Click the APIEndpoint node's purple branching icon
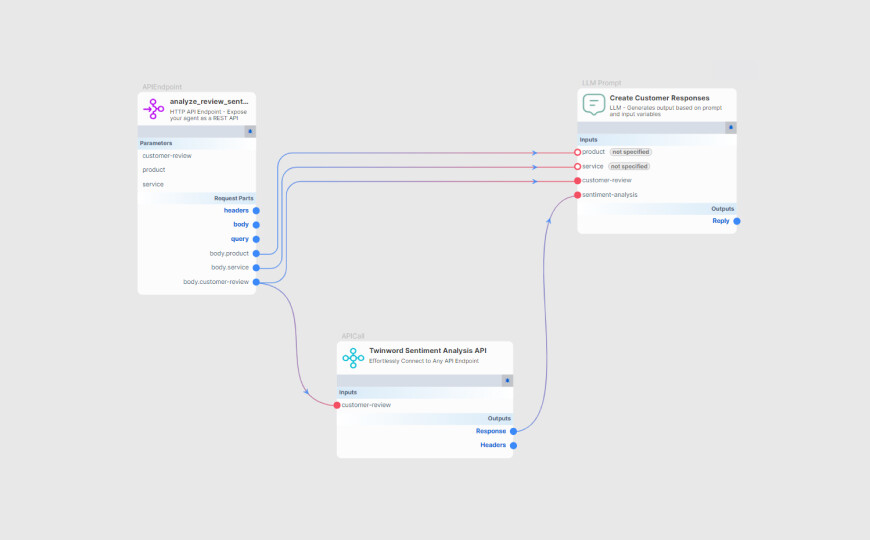Screen dimensions: 870x540 click(153, 109)
